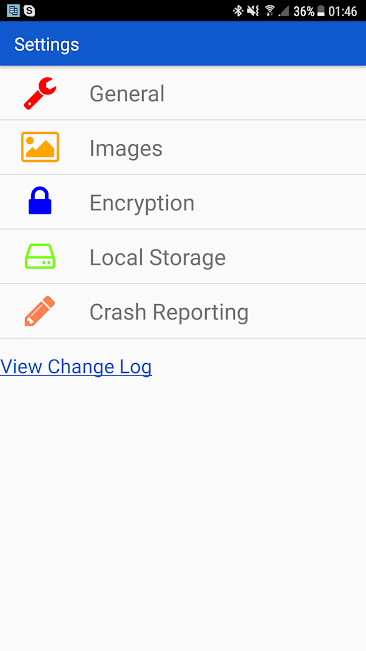Screen dimensions: 366x651
Task: Tap the notes app notification icon
Action: [x=13, y=10]
